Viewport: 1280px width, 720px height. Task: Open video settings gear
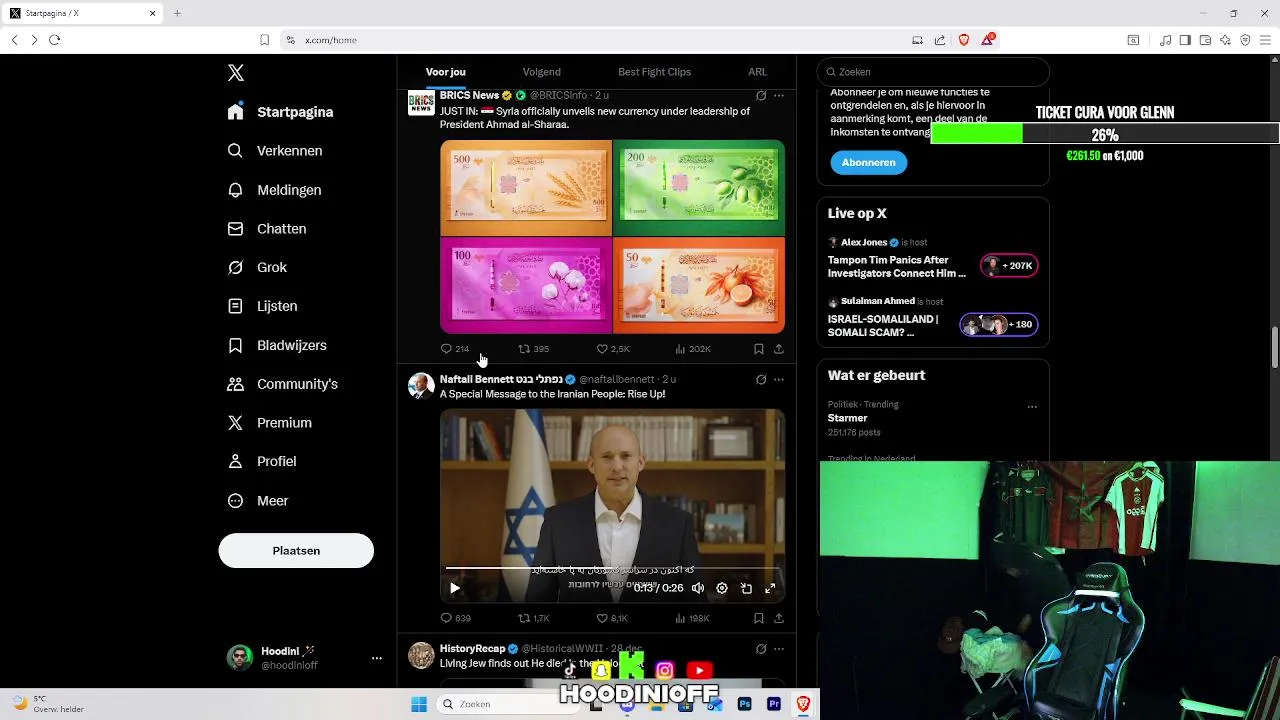point(722,588)
